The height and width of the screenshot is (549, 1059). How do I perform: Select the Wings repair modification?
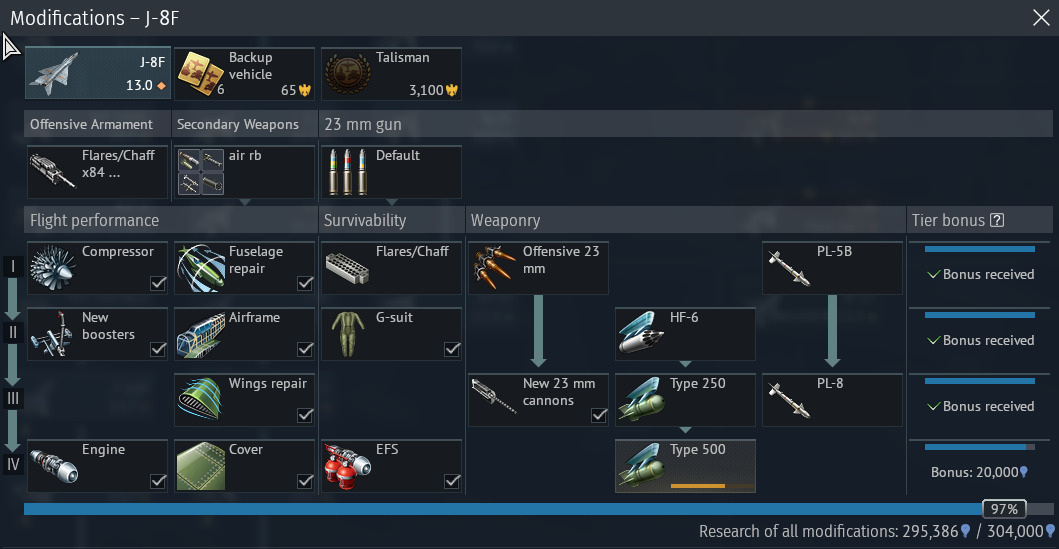244,400
